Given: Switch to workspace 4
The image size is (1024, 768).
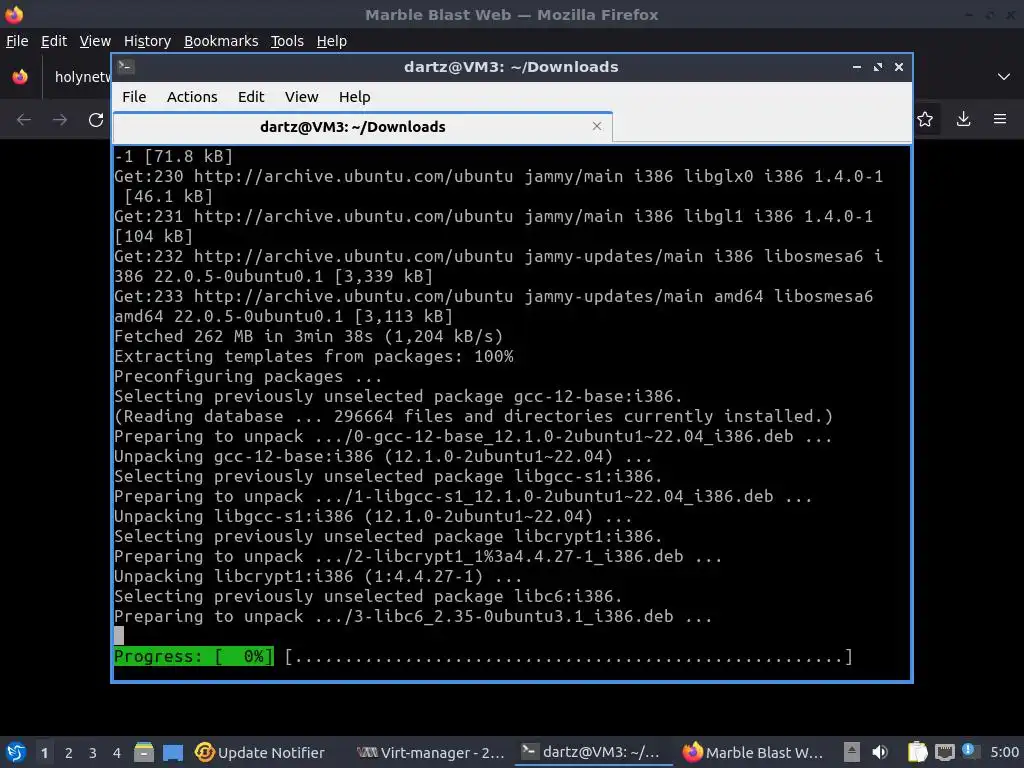Looking at the screenshot, I should pos(116,753).
